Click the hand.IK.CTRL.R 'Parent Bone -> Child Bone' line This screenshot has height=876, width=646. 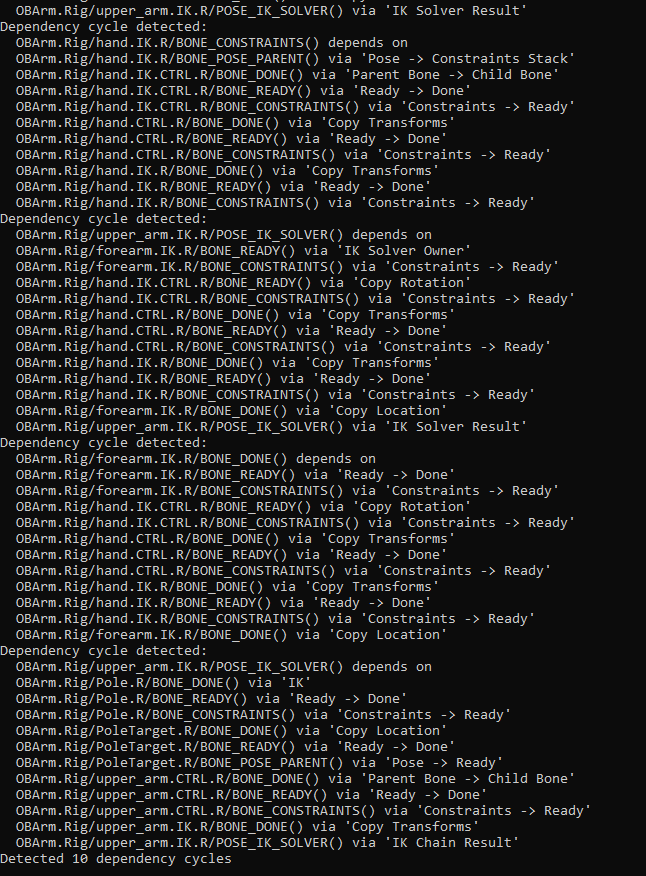tap(287, 75)
